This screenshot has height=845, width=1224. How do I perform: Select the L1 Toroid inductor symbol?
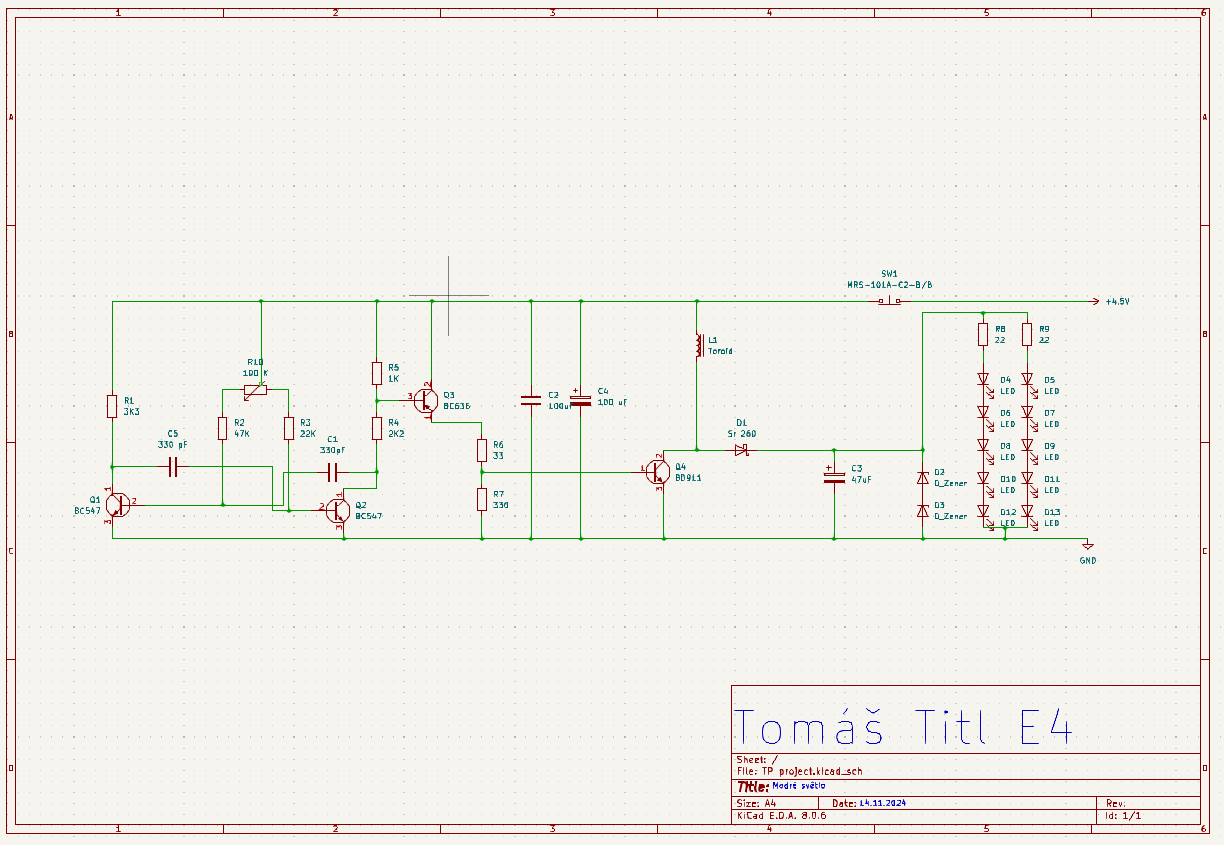pos(697,345)
